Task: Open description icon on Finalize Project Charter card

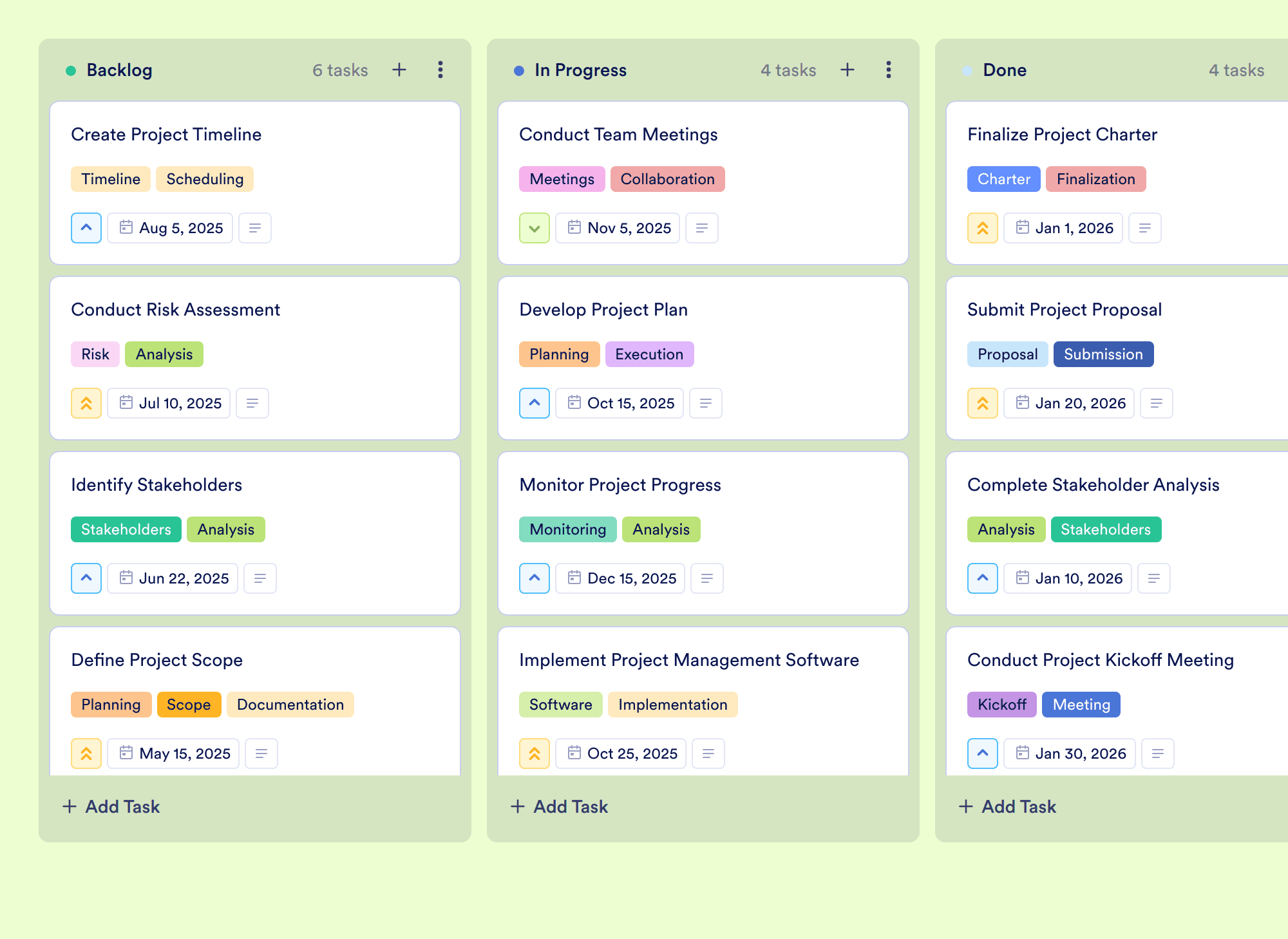Action: [x=1145, y=228]
